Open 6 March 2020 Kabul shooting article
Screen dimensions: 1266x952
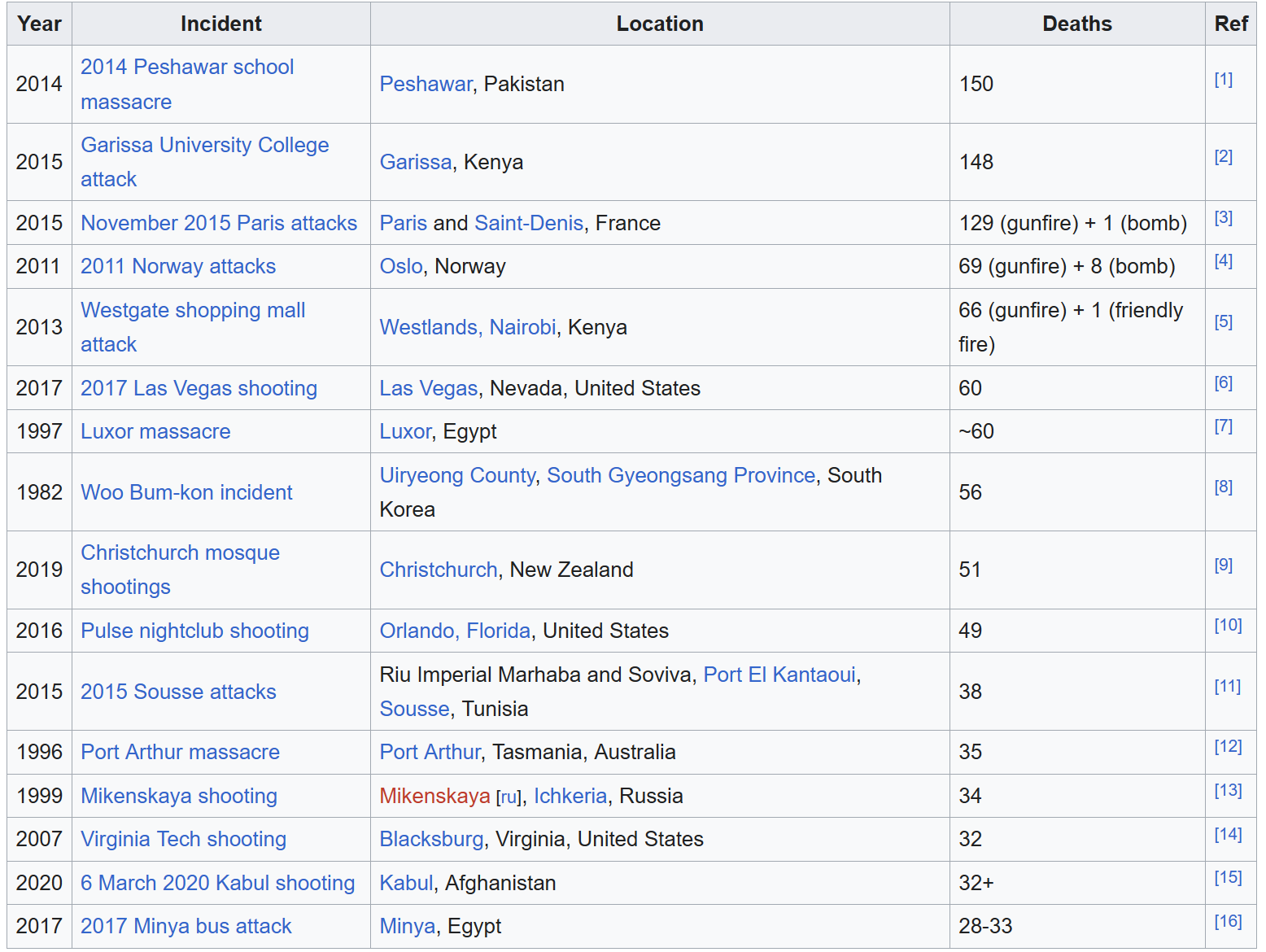pos(217,883)
